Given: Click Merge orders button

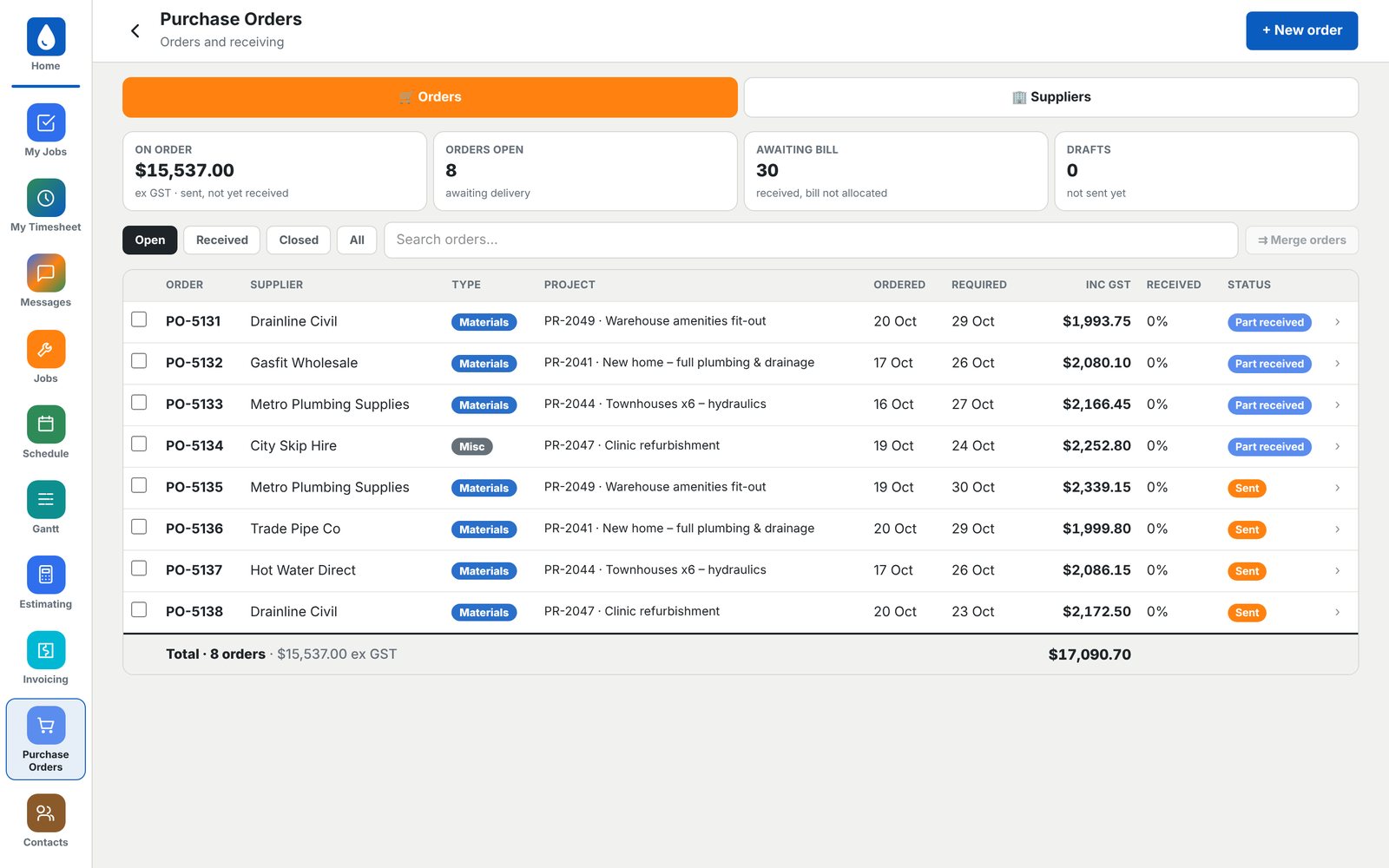Looking at the screenshot, I should pyautogui.click(x=1301, y=240).
